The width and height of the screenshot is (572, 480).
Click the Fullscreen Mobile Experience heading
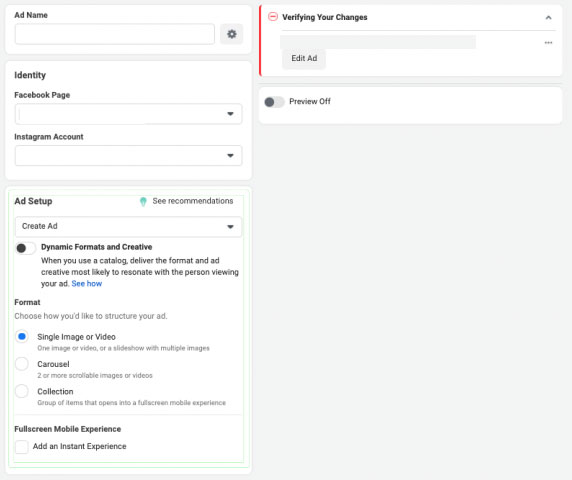click(67, 429)
